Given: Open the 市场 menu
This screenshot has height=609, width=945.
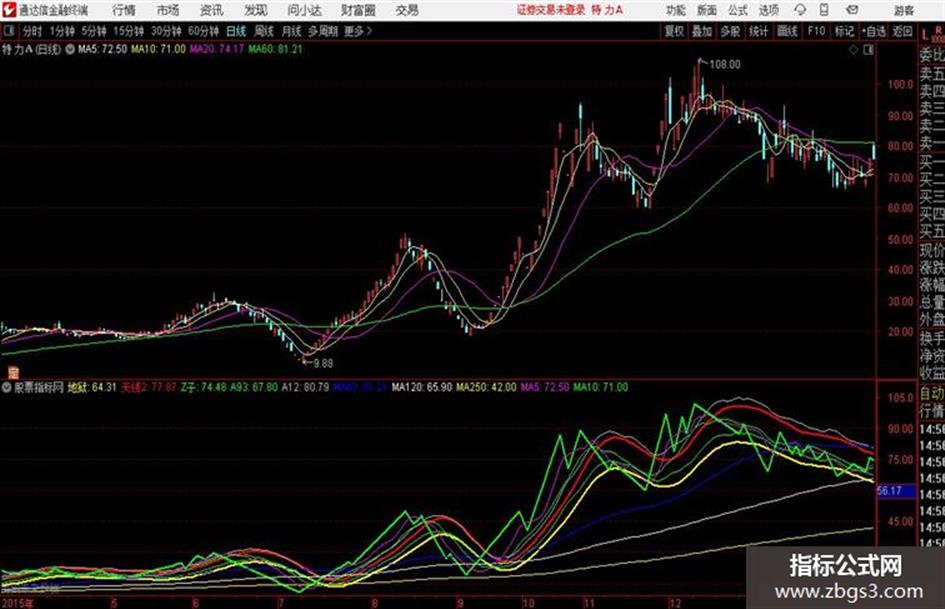Looking at the screenshot, I should (168, 10).
